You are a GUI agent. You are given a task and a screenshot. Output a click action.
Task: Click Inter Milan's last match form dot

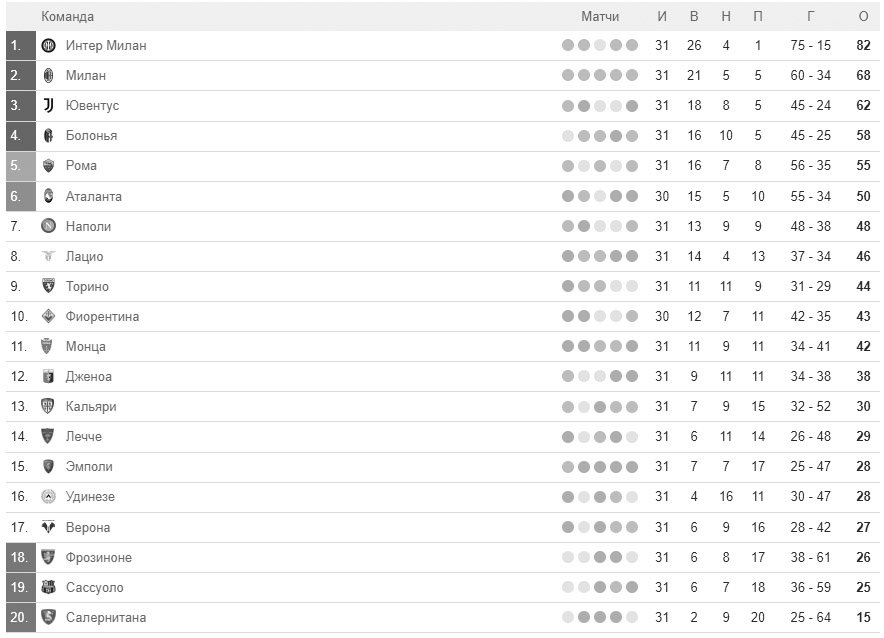pyautogui.click(x=632, y=45)
